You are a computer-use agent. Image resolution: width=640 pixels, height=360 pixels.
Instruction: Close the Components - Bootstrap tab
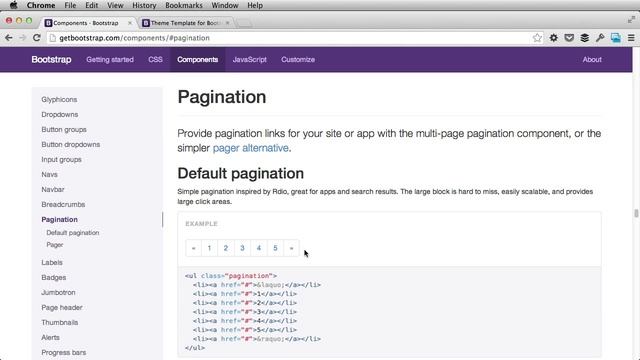tap(130, 23)
